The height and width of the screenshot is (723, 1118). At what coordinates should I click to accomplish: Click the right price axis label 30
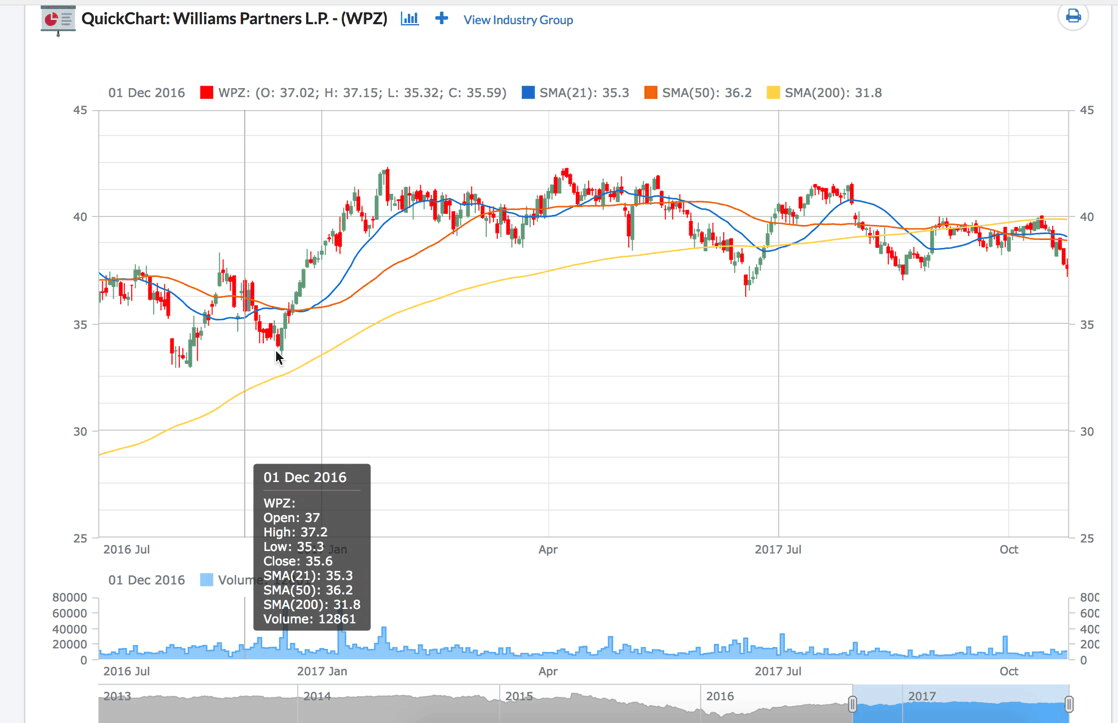point(1087,431)
